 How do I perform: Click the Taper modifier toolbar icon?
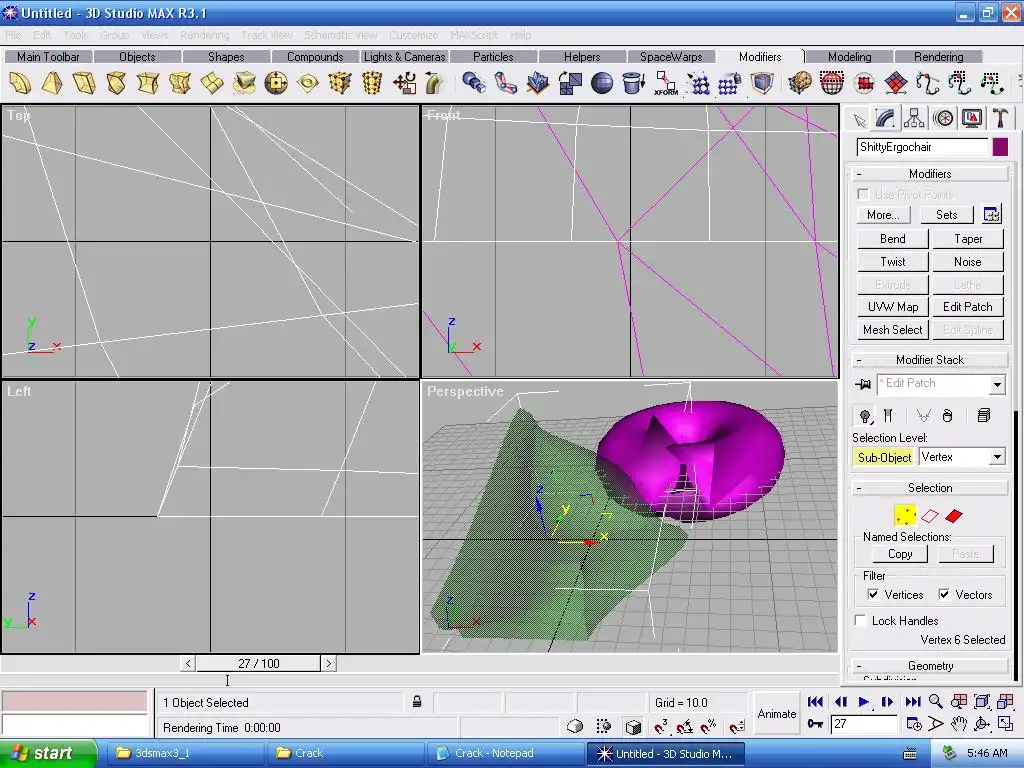click(52, 84)
